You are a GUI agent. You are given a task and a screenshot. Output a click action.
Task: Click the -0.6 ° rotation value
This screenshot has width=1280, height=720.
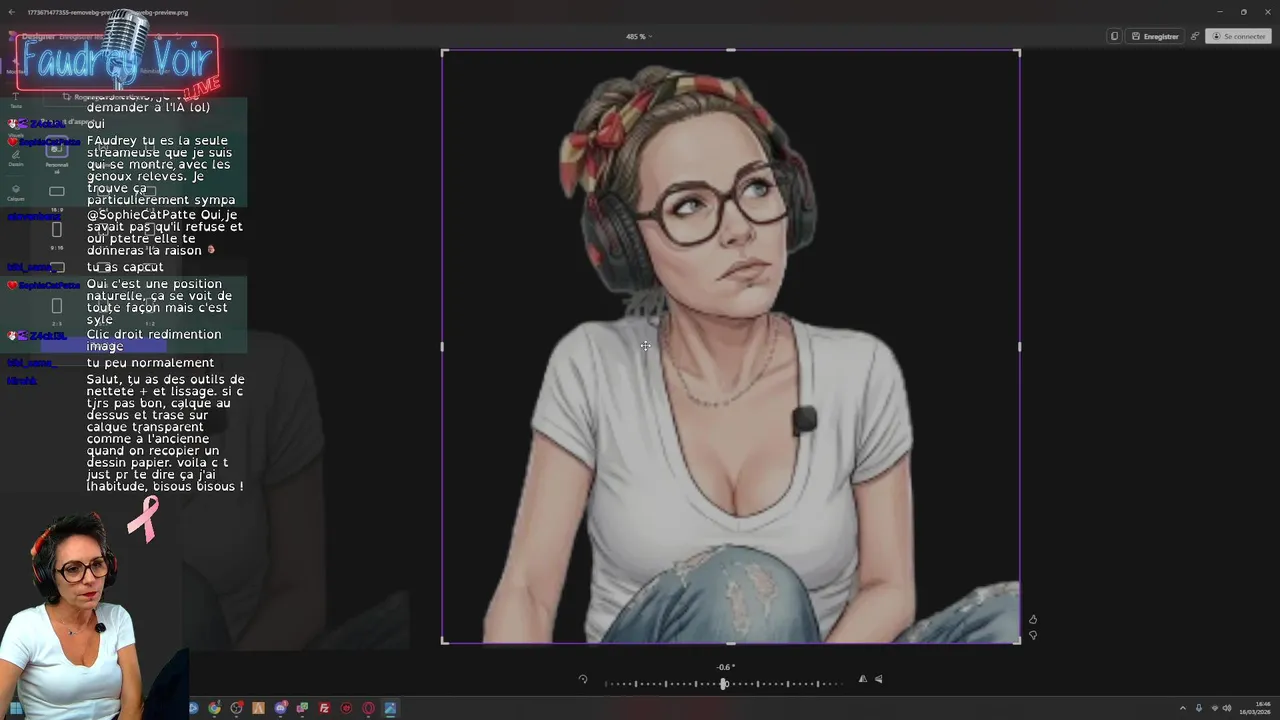[726, 667]
